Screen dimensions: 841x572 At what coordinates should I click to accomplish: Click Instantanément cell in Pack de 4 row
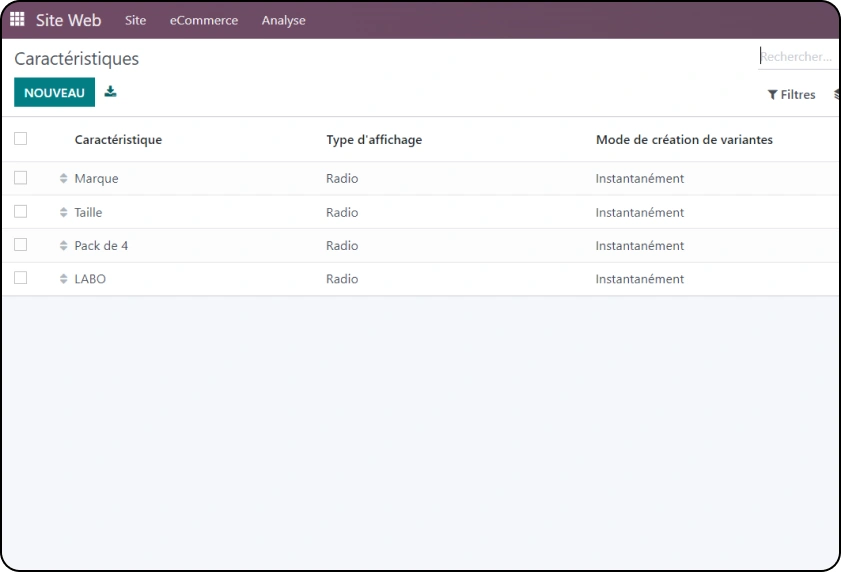coord(639,245)
